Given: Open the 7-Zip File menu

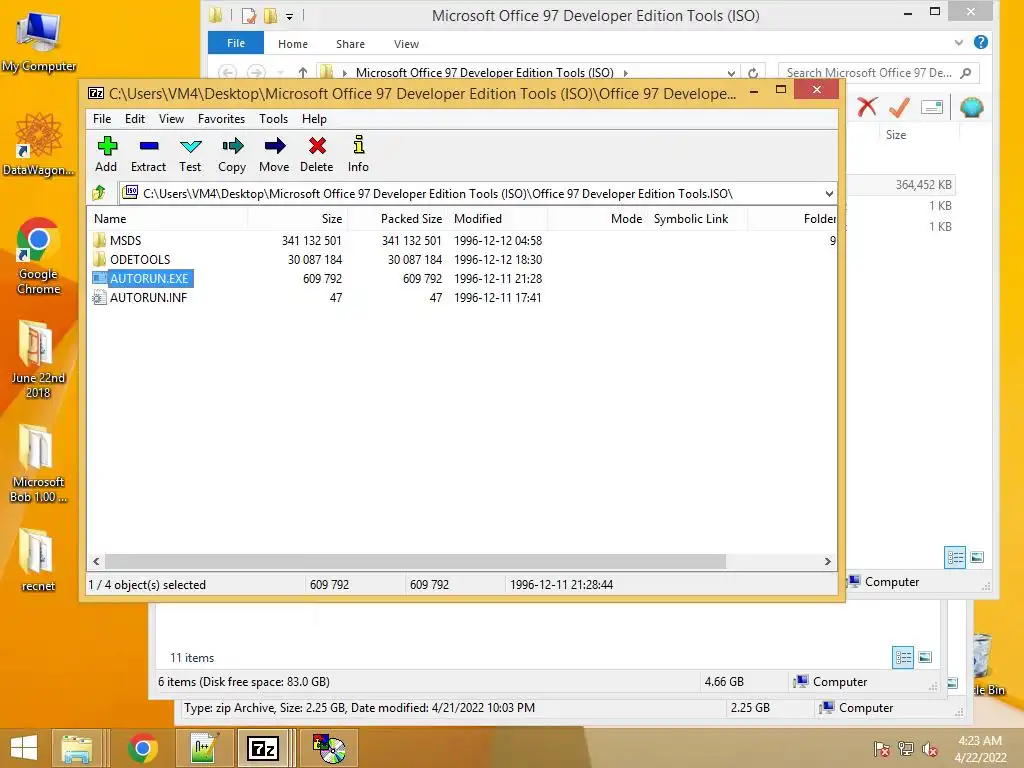Looking at the screenshot, I should click(102, 119).
